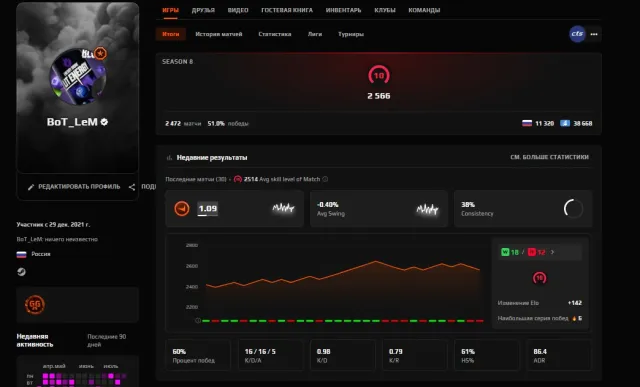The width and height of the screenshot is (640, 387).
Task: Click the -0.40% Avg Swing card
Action: [x=379, y=209]
